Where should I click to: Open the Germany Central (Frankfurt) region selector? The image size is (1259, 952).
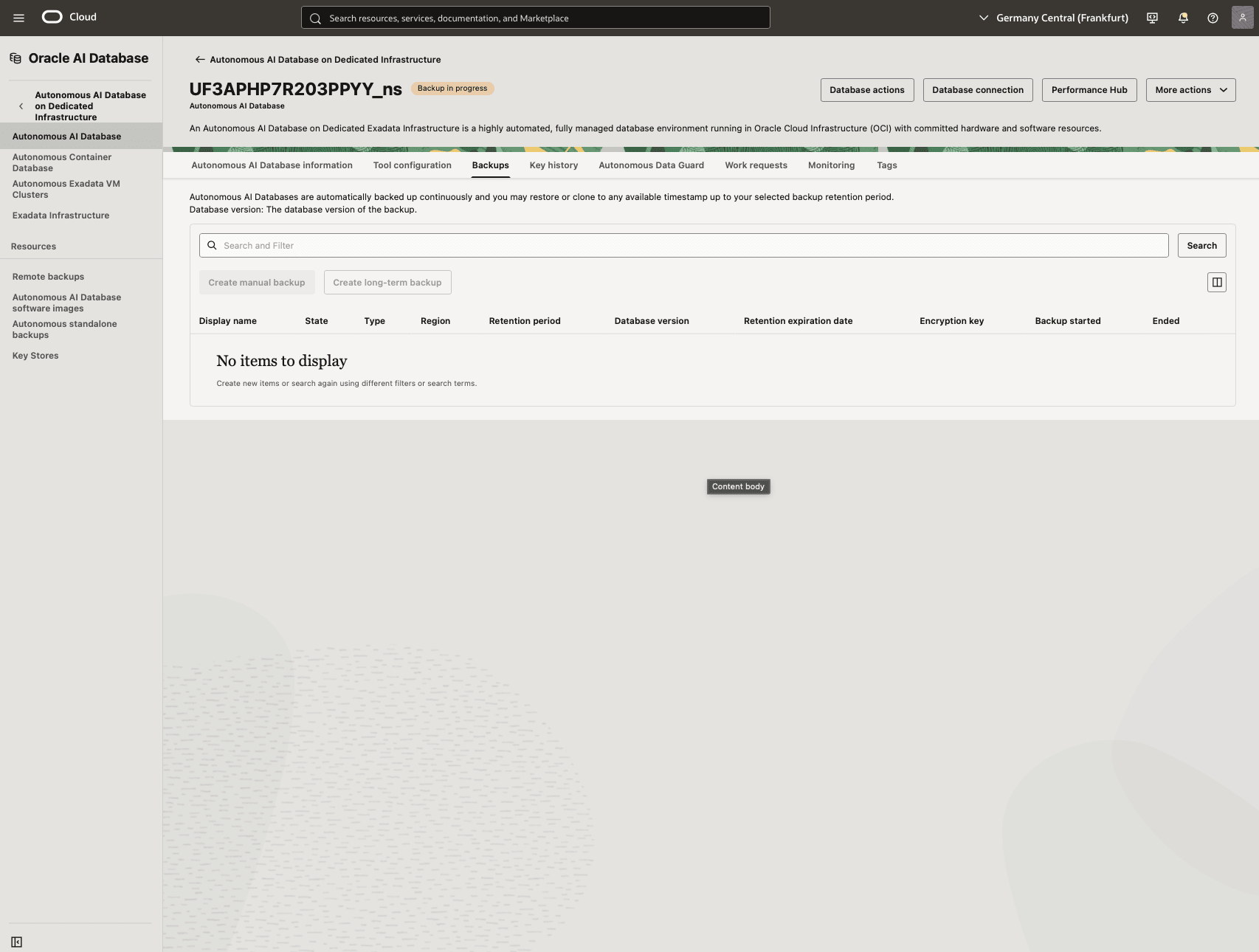[1053, 18]
